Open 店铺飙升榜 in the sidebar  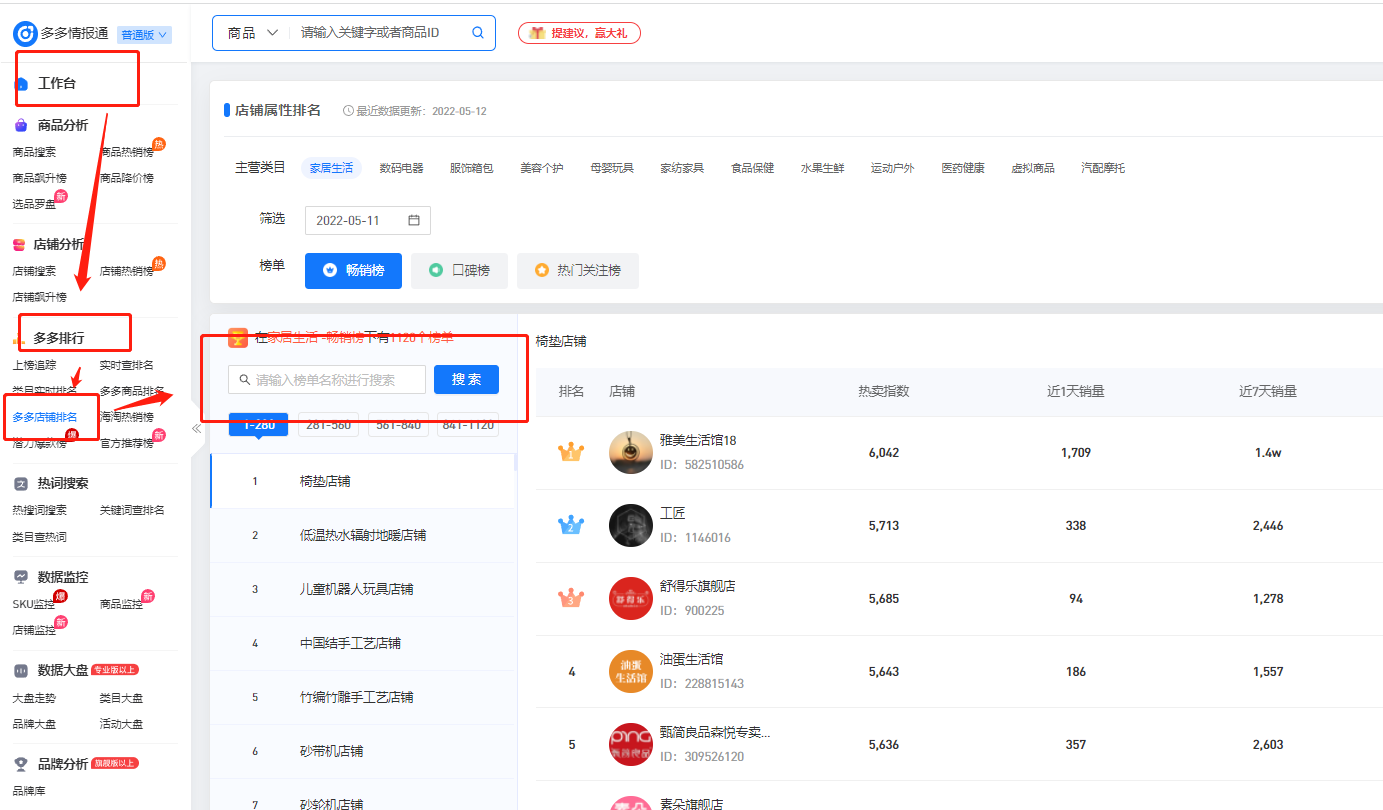pos(40,297)
